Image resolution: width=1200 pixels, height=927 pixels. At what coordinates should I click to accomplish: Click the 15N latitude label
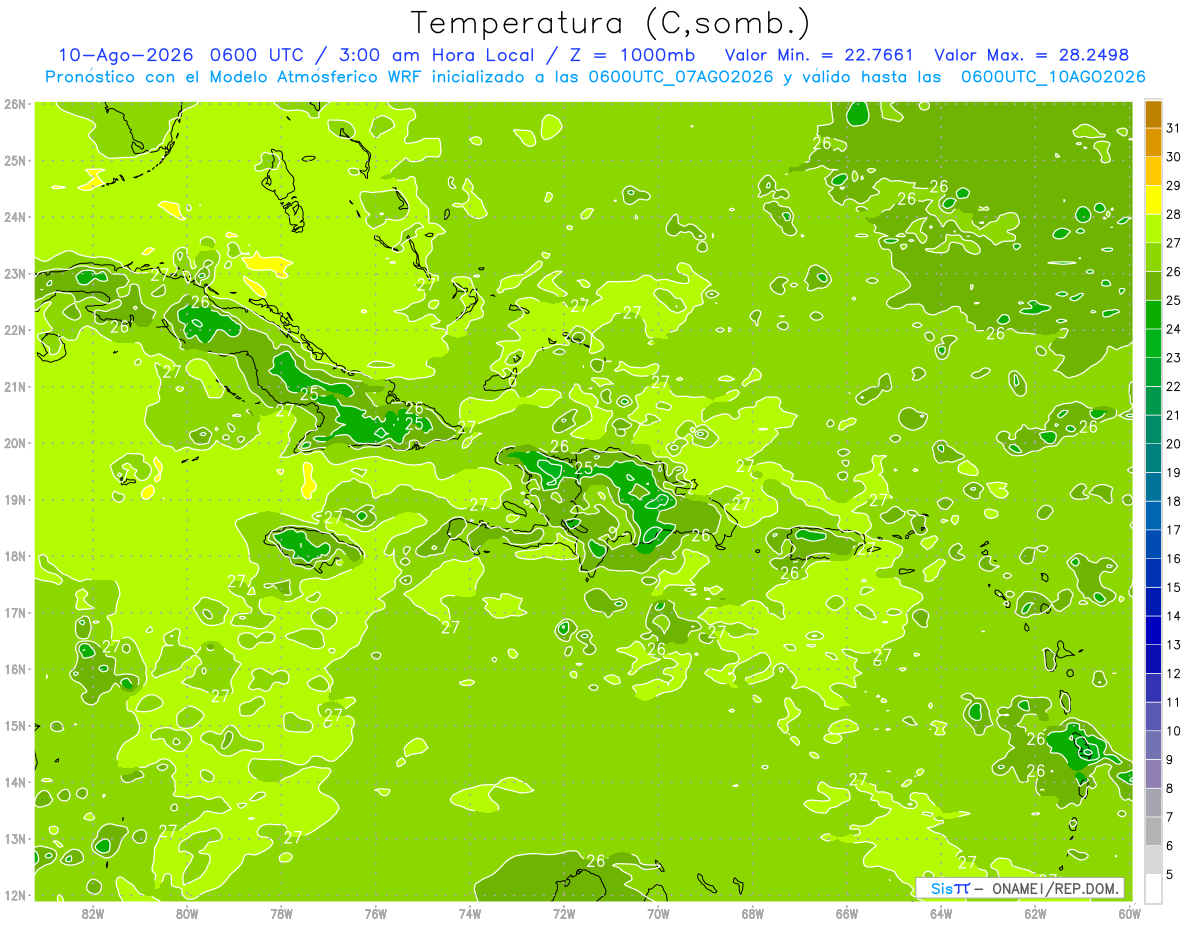pyautogui.click(x=14, y=725)
